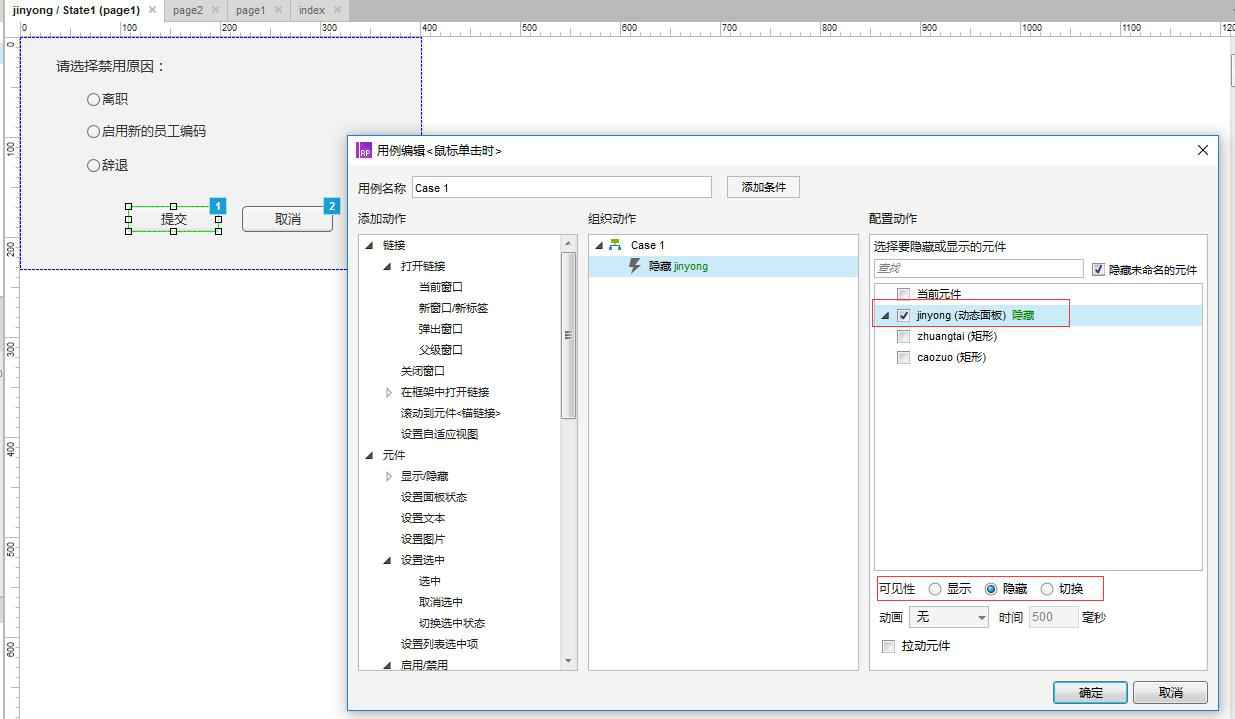Click the Axure RP icon in dialog title
The height and width of the screenshot is (719, 1235).
click(365, 151)
